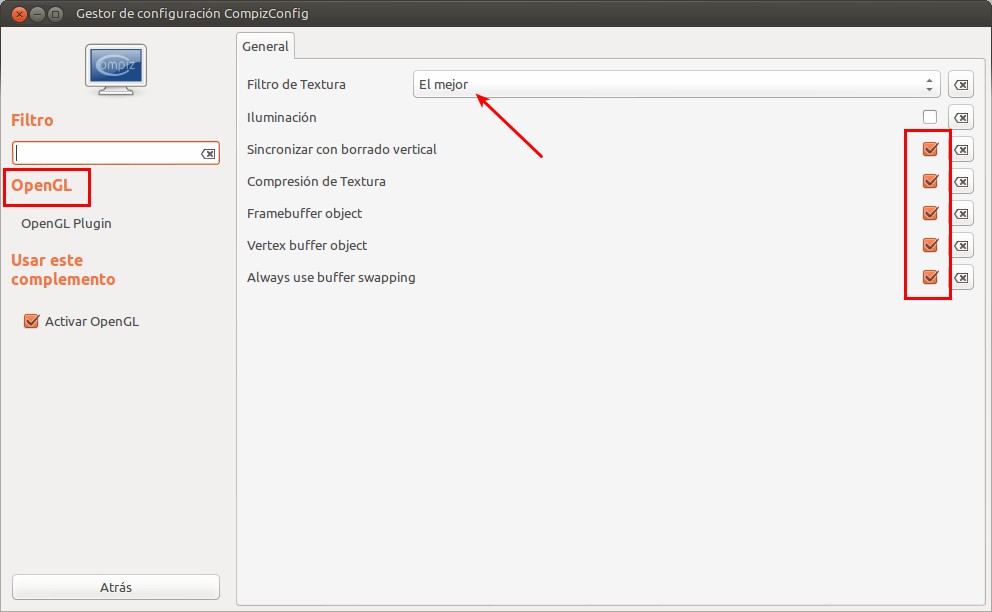Click the reset icon next to Filtro de Textura
The image size is (992, 612).
(x=960, y=84)
